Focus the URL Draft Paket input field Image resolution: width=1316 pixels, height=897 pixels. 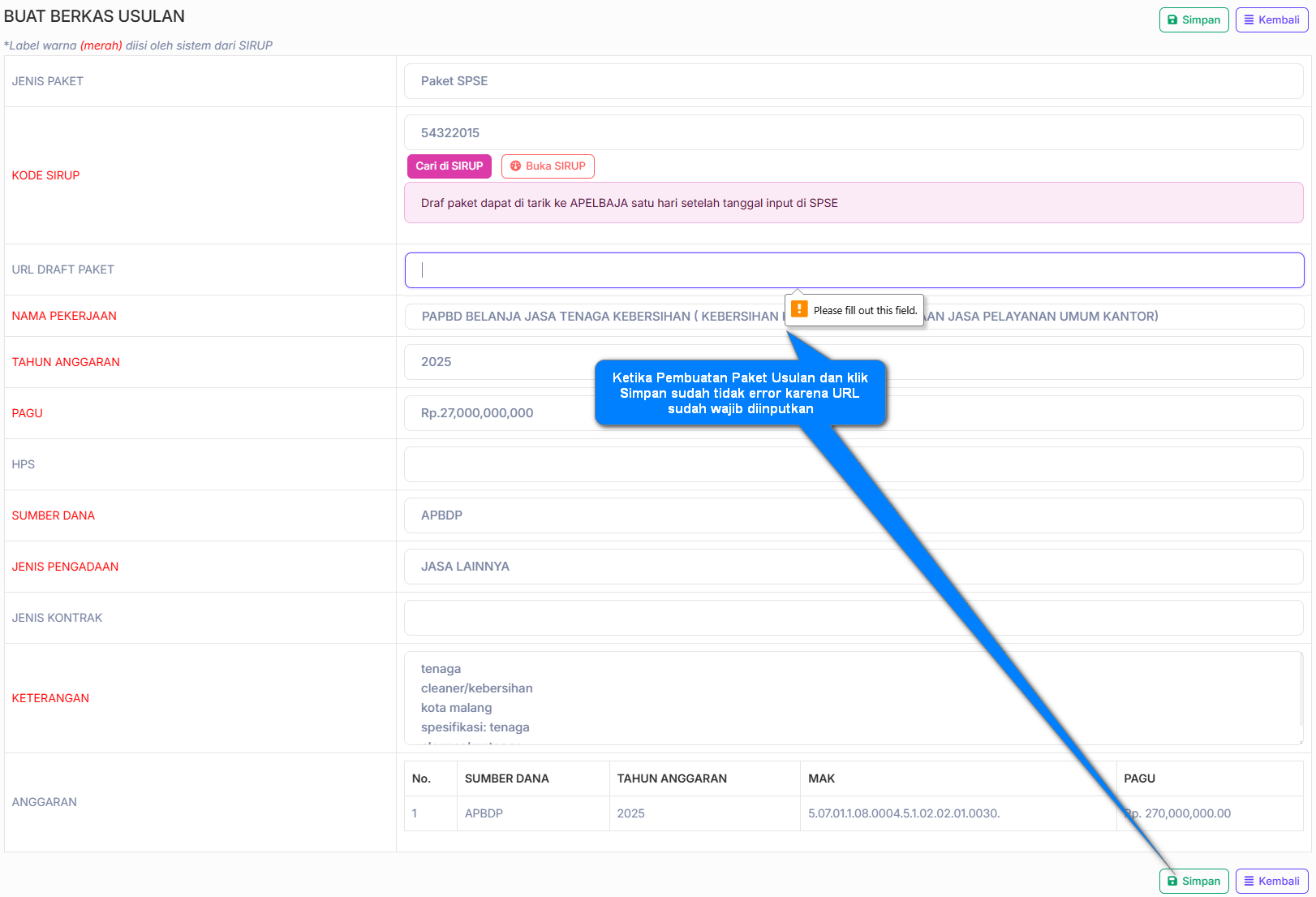(854, 270)
